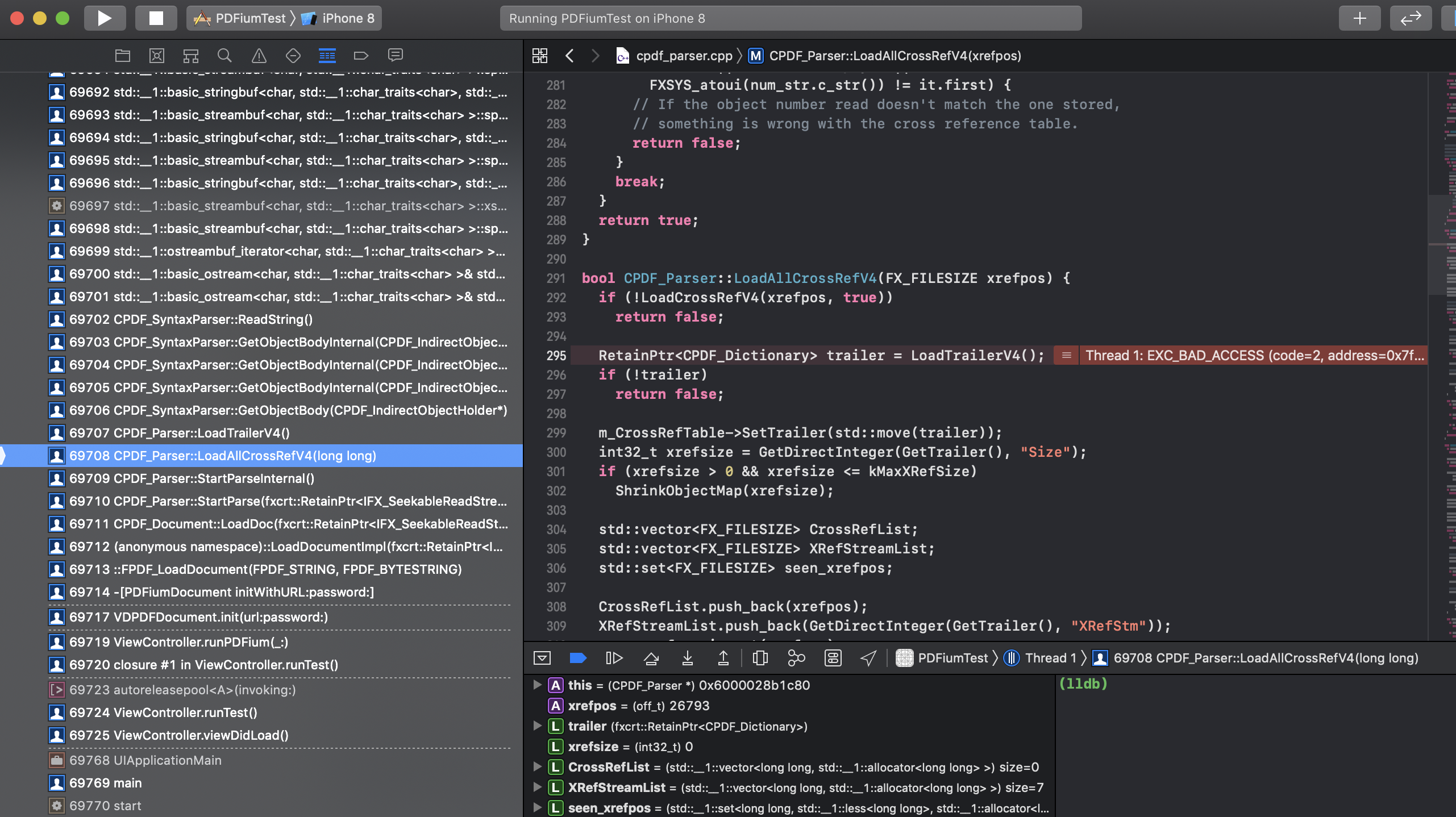This screenshot has width=1456, height=817.
Task: Open the LoadAllCrossRefV4 method jump bar item
Action: coord(885,56)
